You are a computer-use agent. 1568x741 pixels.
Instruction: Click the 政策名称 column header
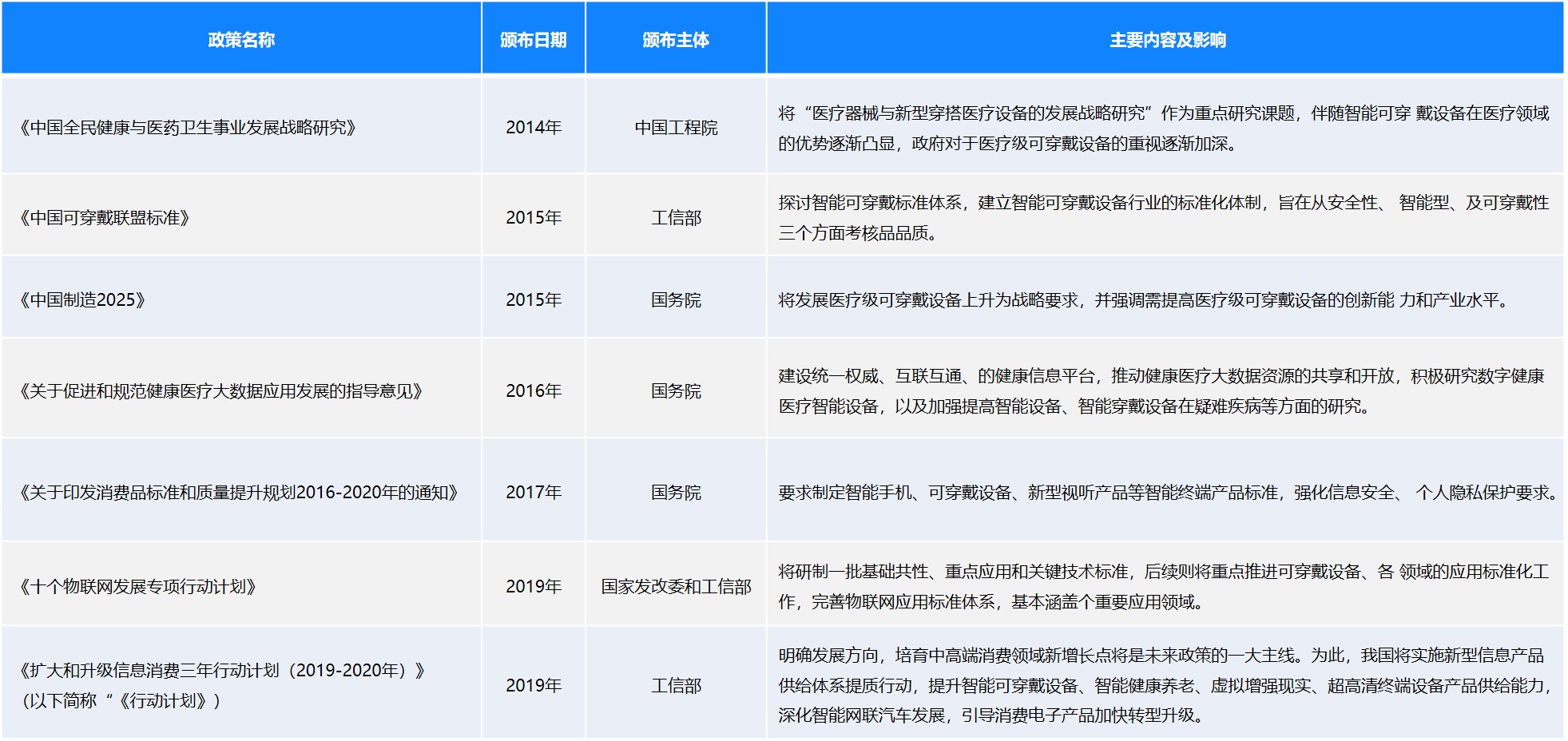point(240,40)
